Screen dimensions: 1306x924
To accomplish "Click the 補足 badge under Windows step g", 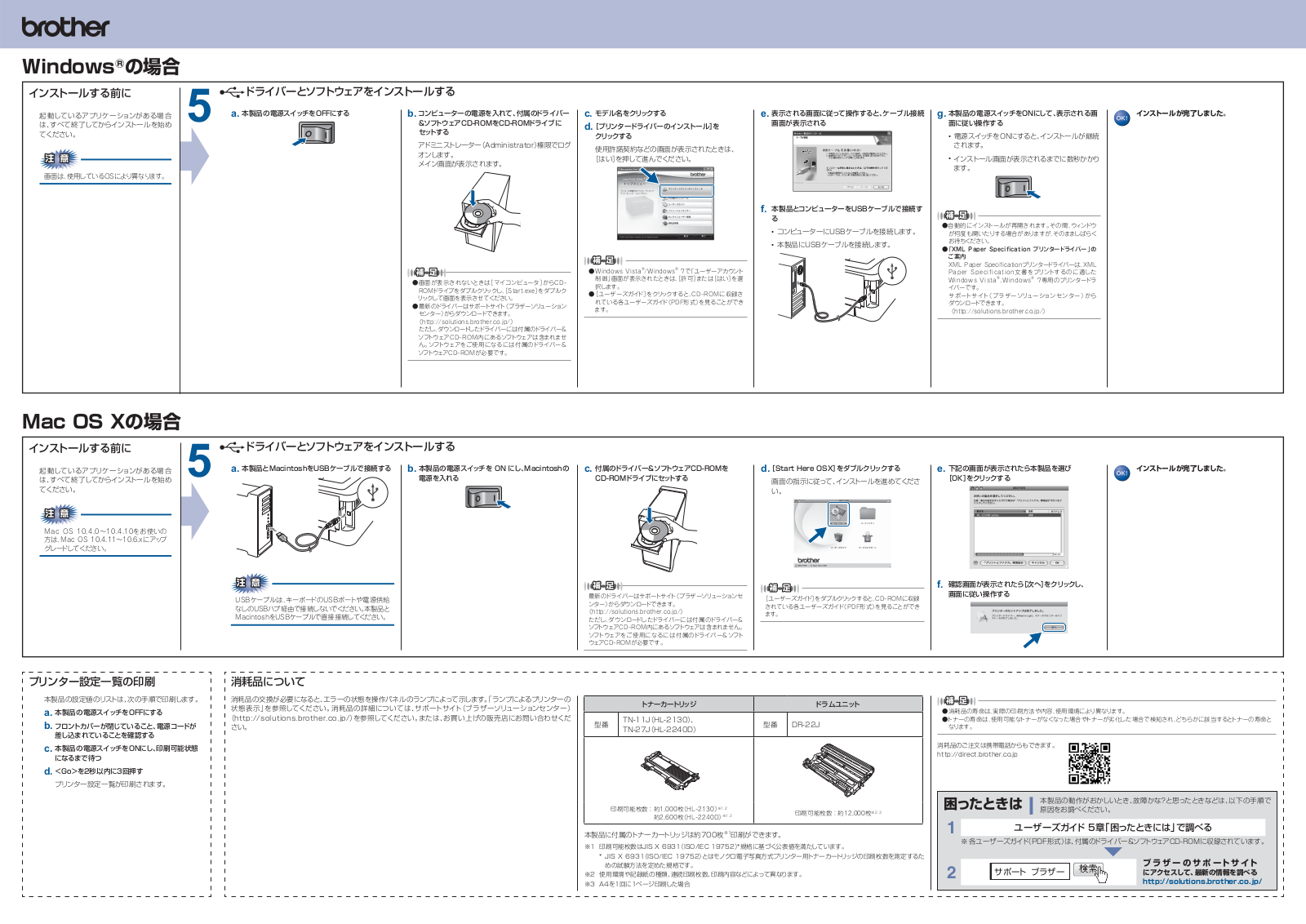I will pyautogui.click(x=956, y=215).
